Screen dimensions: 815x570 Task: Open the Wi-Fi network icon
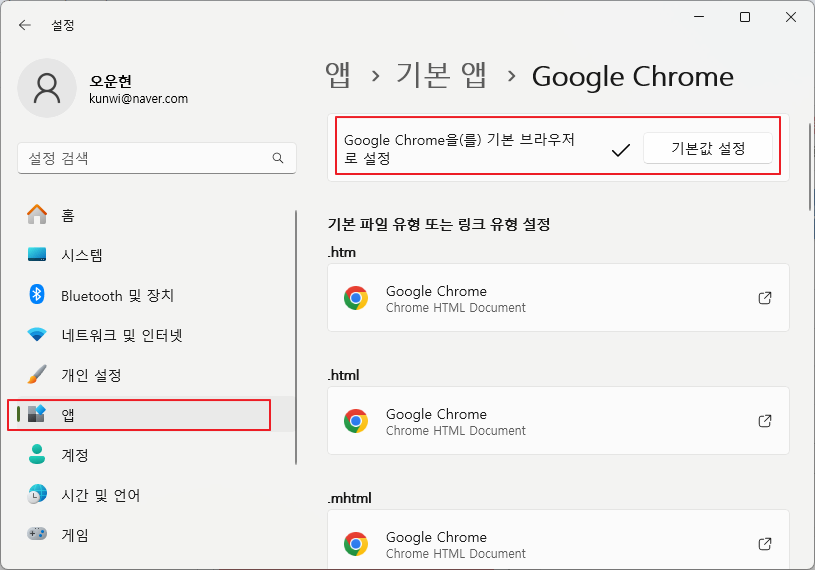37,335
